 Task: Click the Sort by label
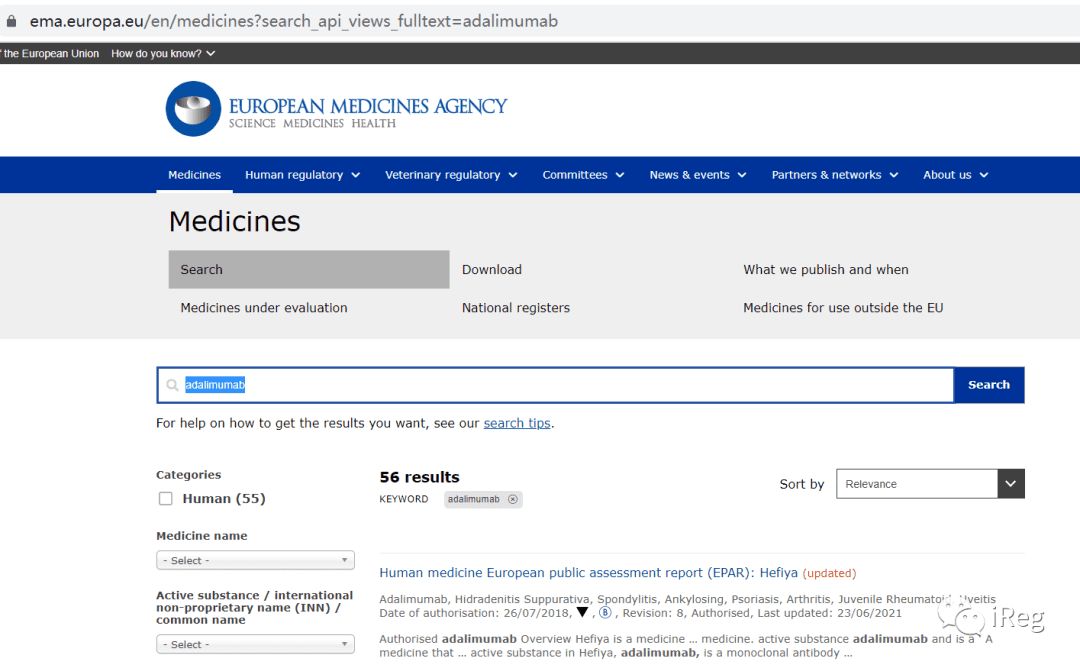802,484
